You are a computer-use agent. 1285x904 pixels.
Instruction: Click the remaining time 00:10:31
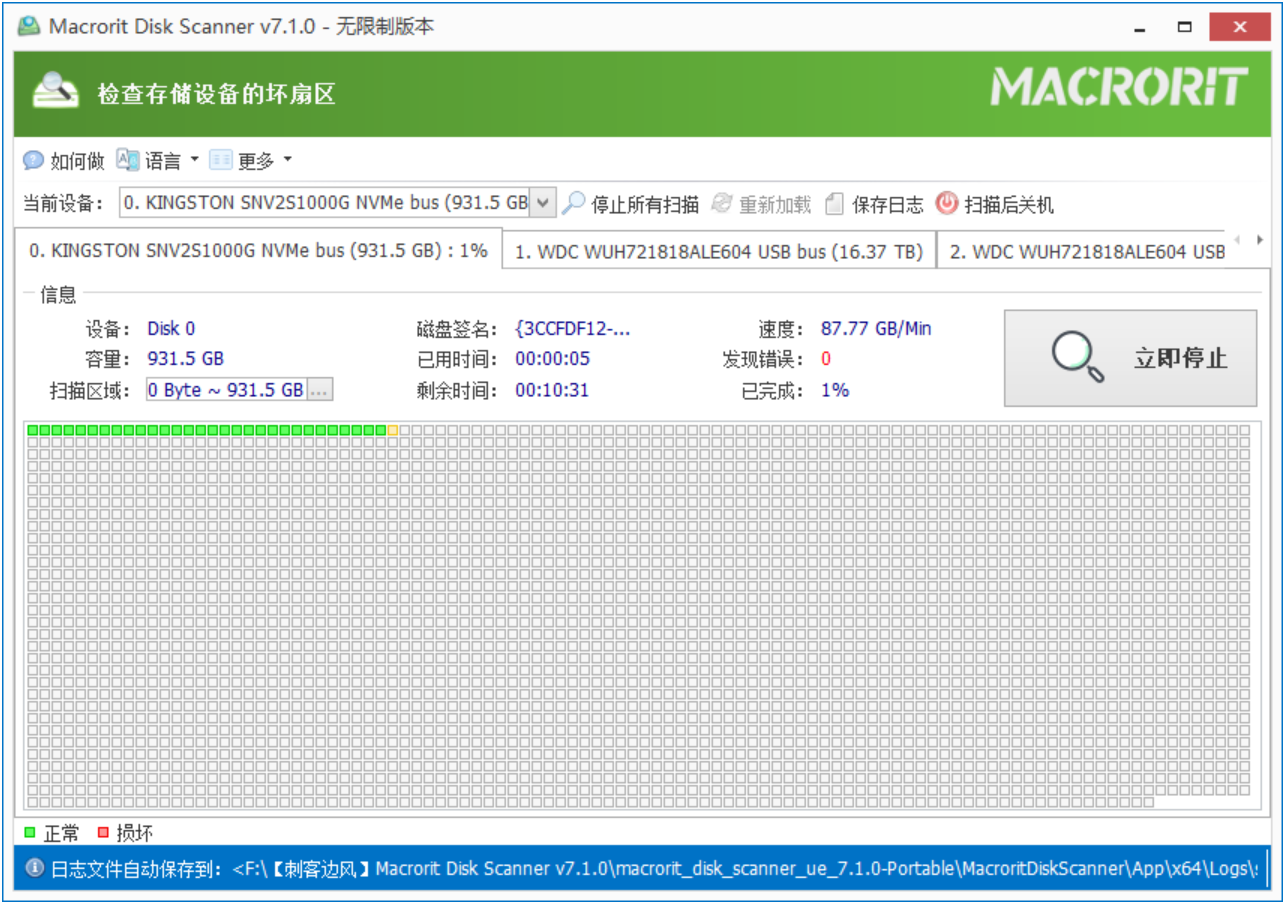tap(552, 390)
